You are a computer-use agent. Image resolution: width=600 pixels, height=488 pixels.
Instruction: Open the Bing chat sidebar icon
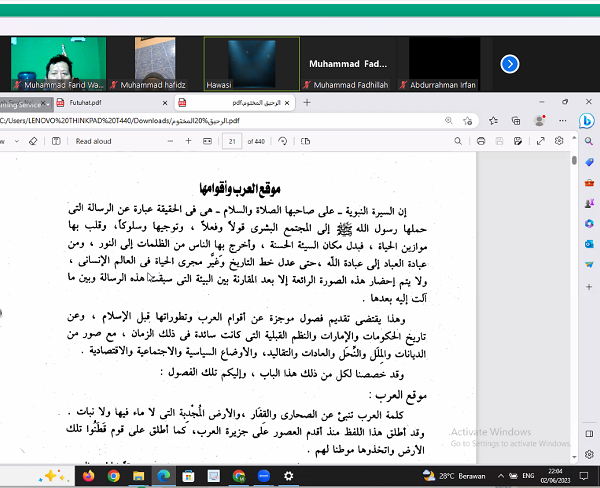tap(586, 121)
